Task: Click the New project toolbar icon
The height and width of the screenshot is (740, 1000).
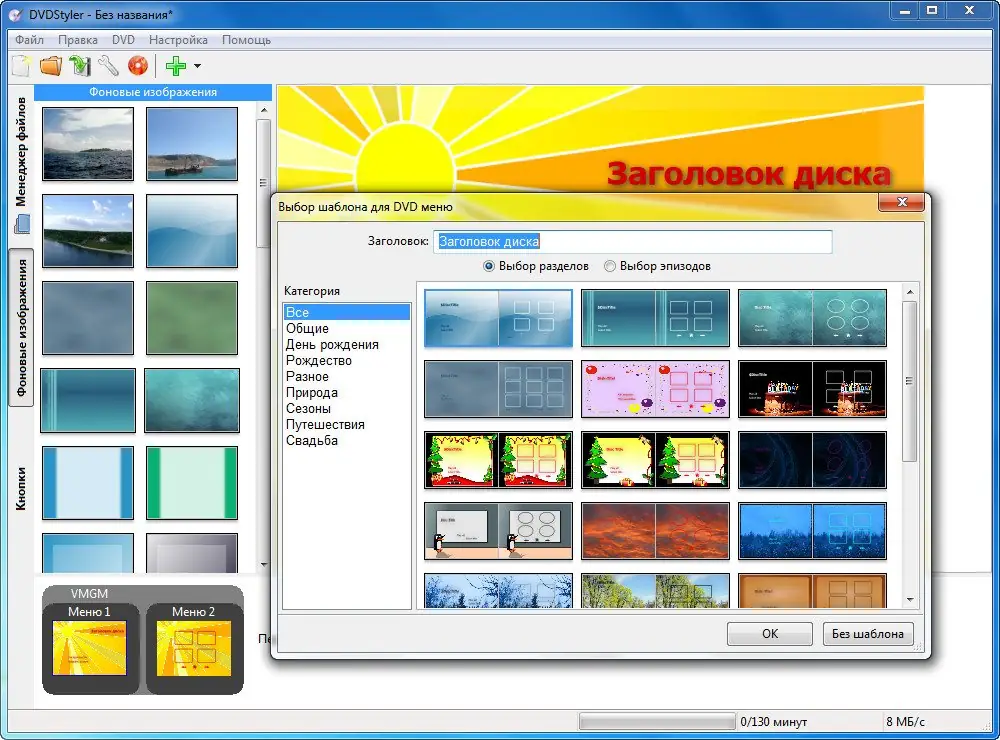Action: pyautogui.click(x=21, y=66)
